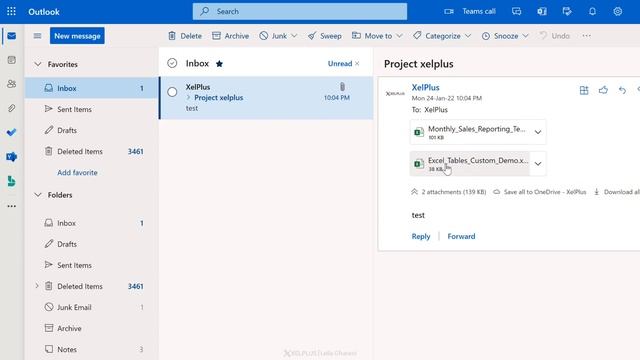
Task: Toggle Inbox favorite star
Action: coord(219,64)
